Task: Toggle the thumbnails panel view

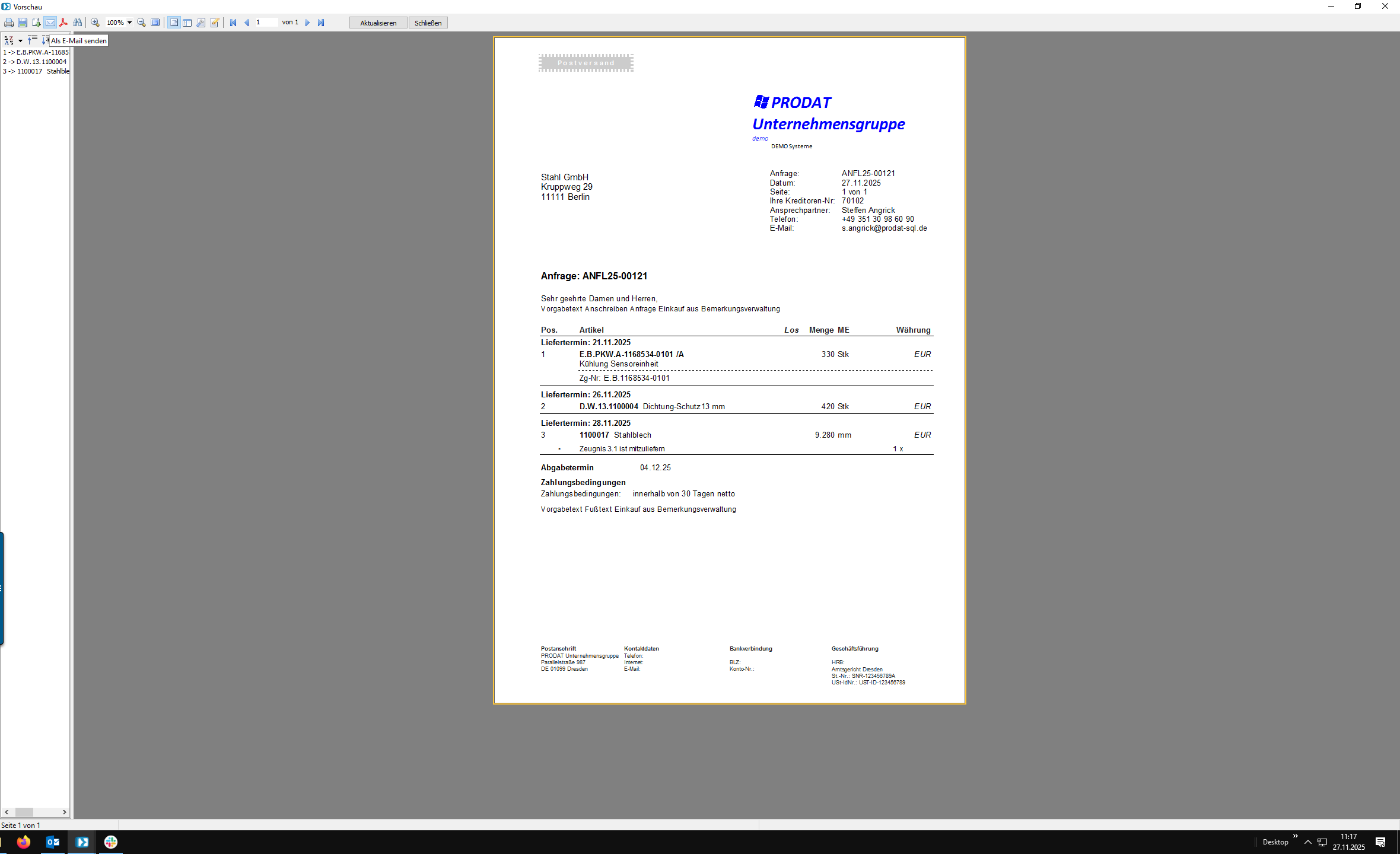Action: 187,23
